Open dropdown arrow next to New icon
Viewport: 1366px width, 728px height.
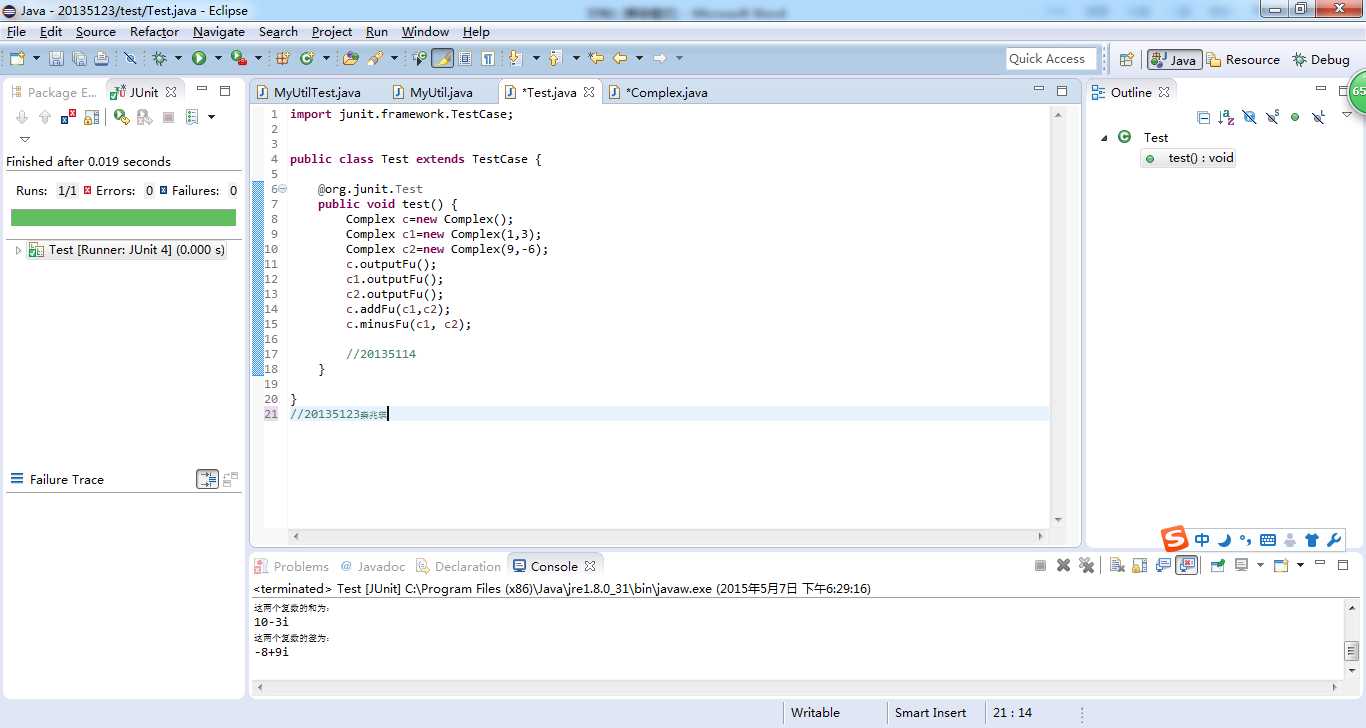[x=37, y=59]
